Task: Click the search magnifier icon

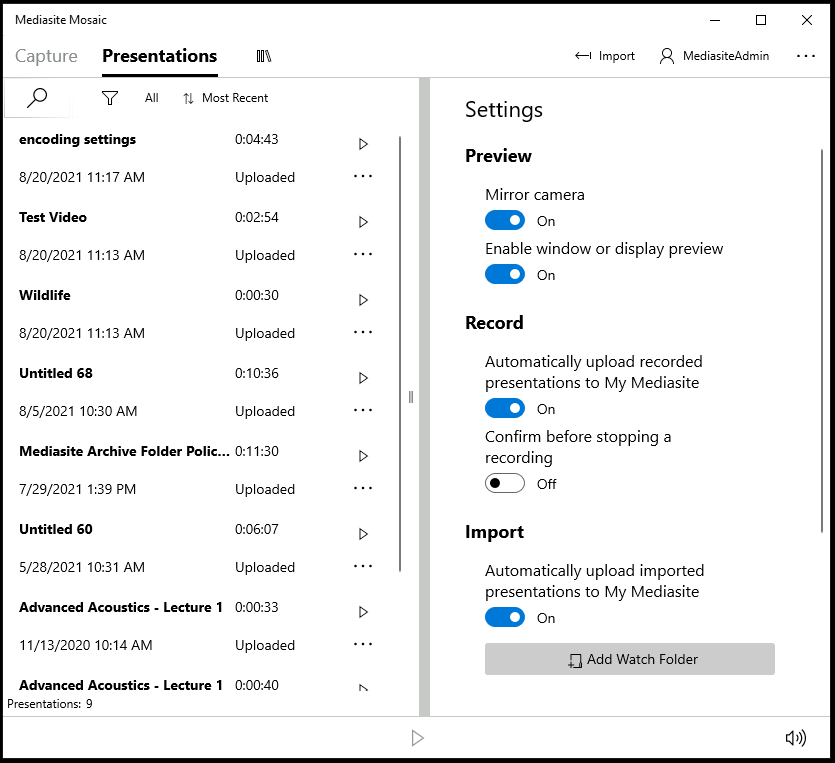Action: click(x=37, y=98)
